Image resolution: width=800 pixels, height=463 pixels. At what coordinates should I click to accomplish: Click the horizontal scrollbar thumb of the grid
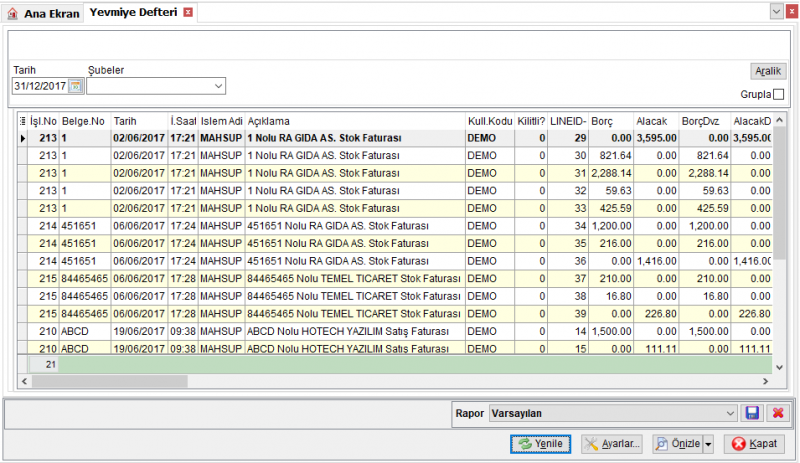pyautogui.click(x=110, y=381)
